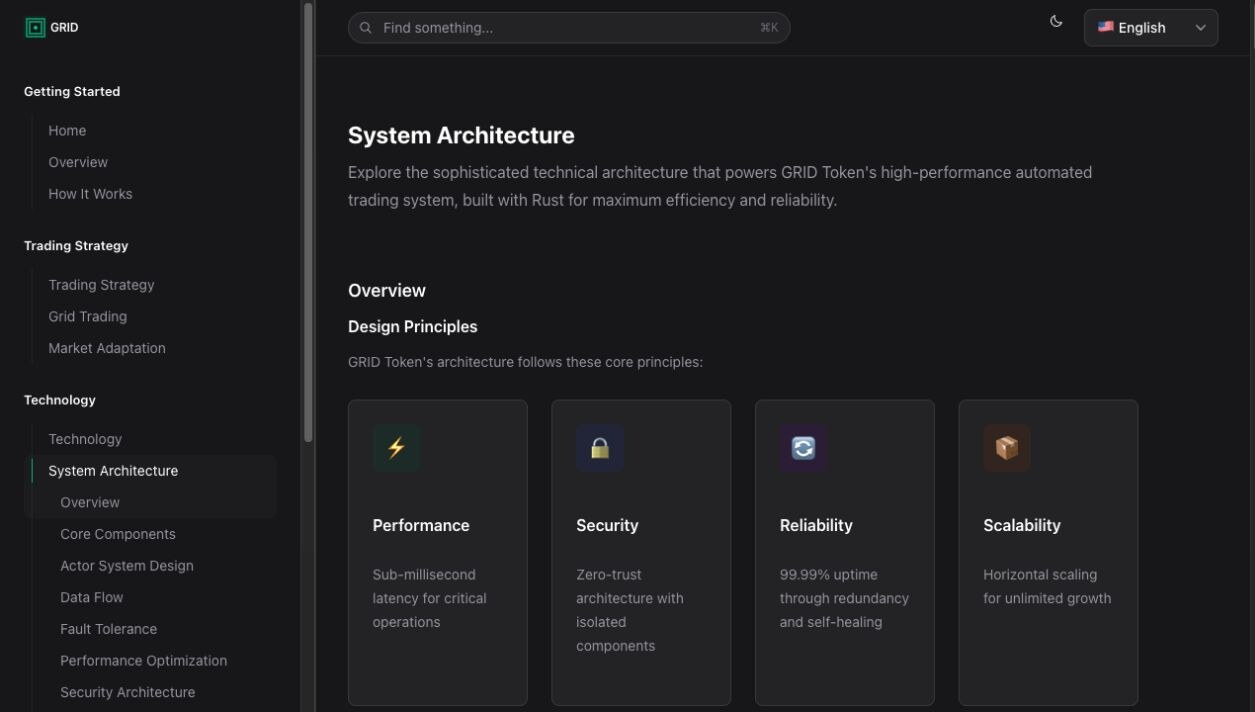Open Security Architecture section link
This screenshot has height=712, width=1255.
coord(127,692)
